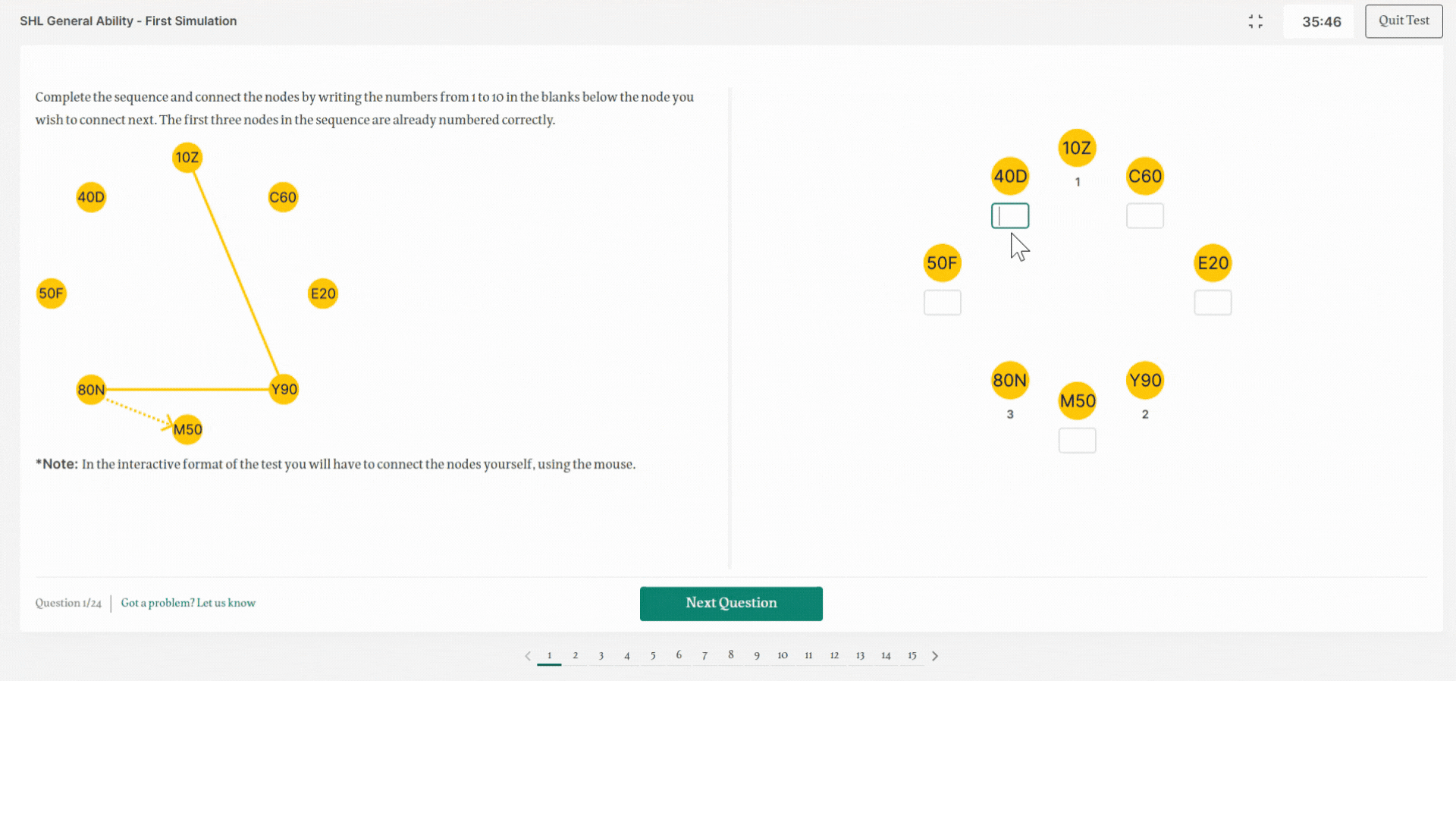Jump to question 10 in pagination
The width and height of the screenshot is (1456, 819).
point(783,655)
